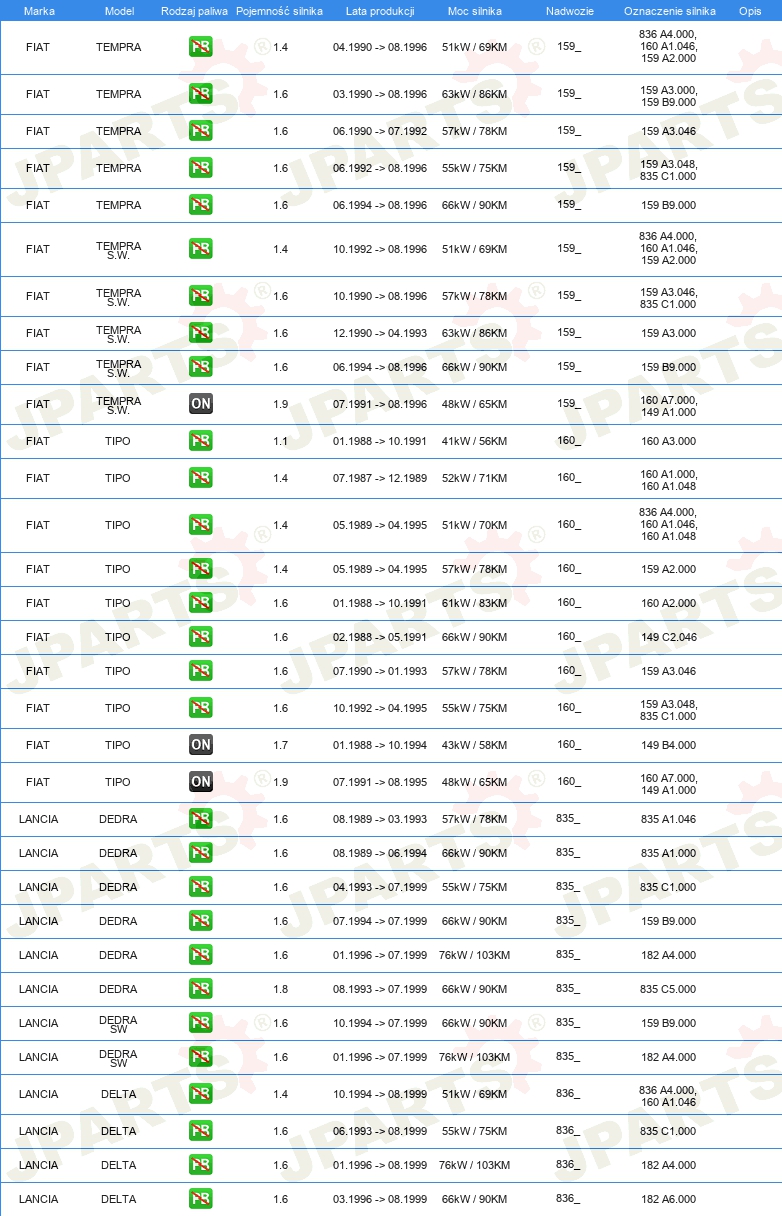Select the production years 02.1988 -> 05.1991

(x=380, y=637)
